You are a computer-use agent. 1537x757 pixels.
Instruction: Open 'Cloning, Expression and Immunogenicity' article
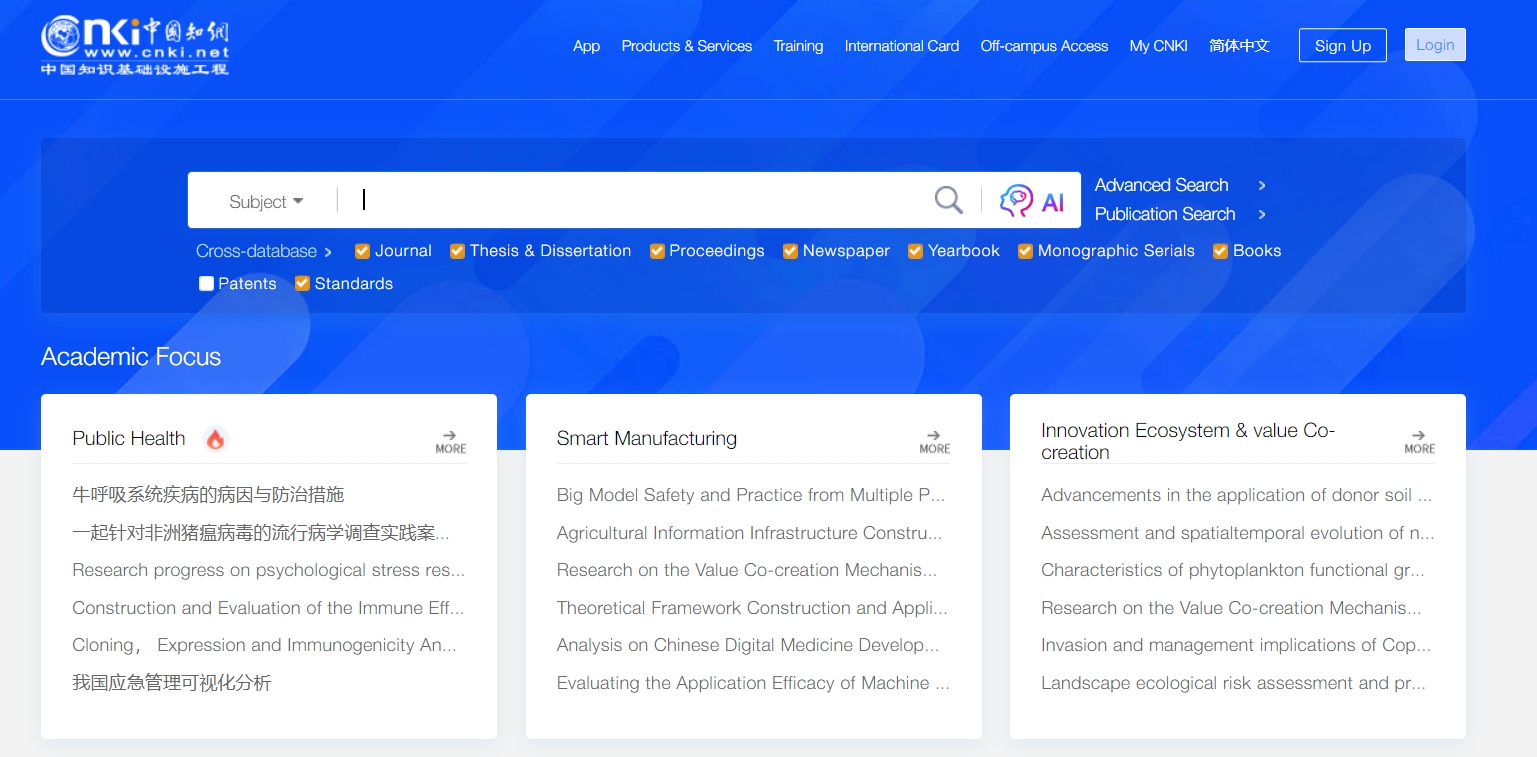click(264, 646)
